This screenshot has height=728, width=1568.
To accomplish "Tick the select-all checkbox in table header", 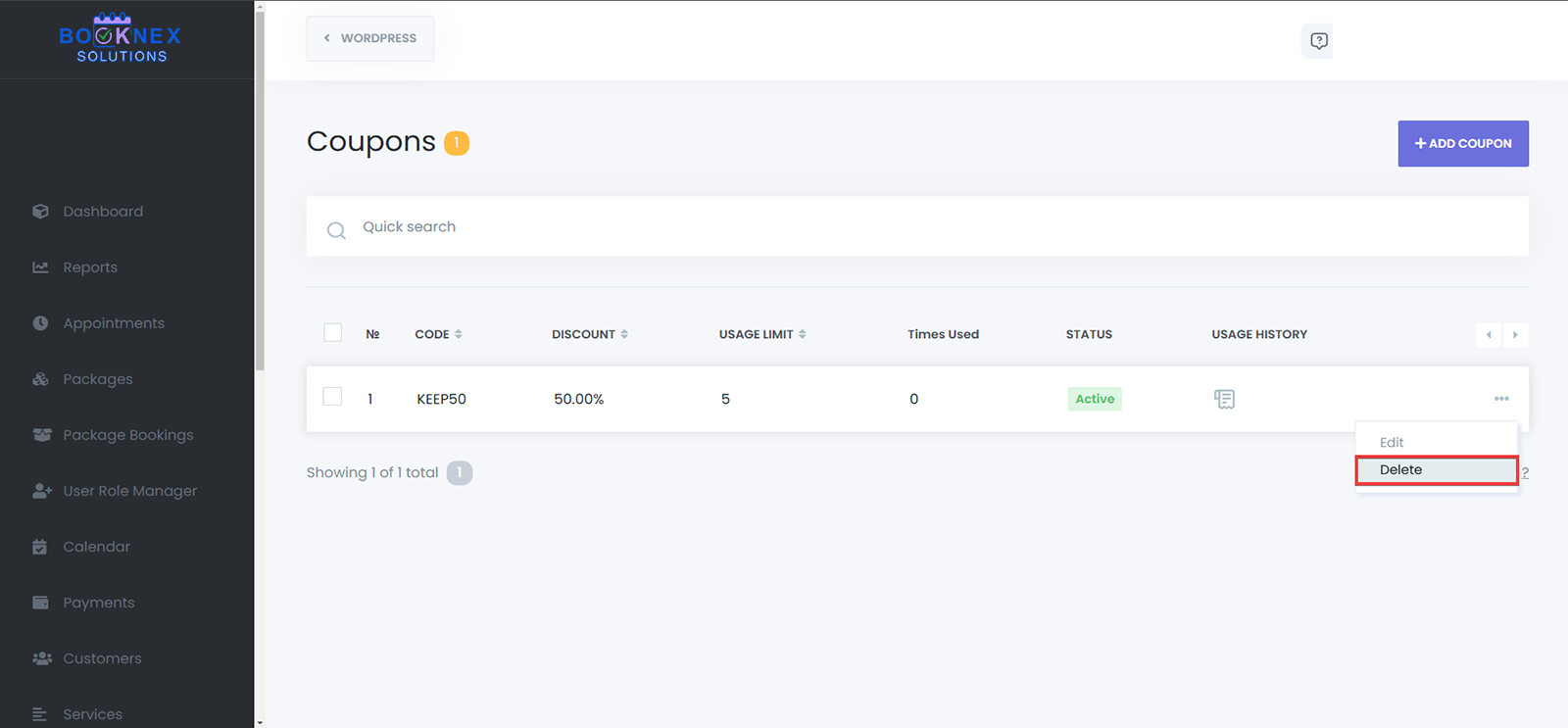I will (x=333, y=333).
